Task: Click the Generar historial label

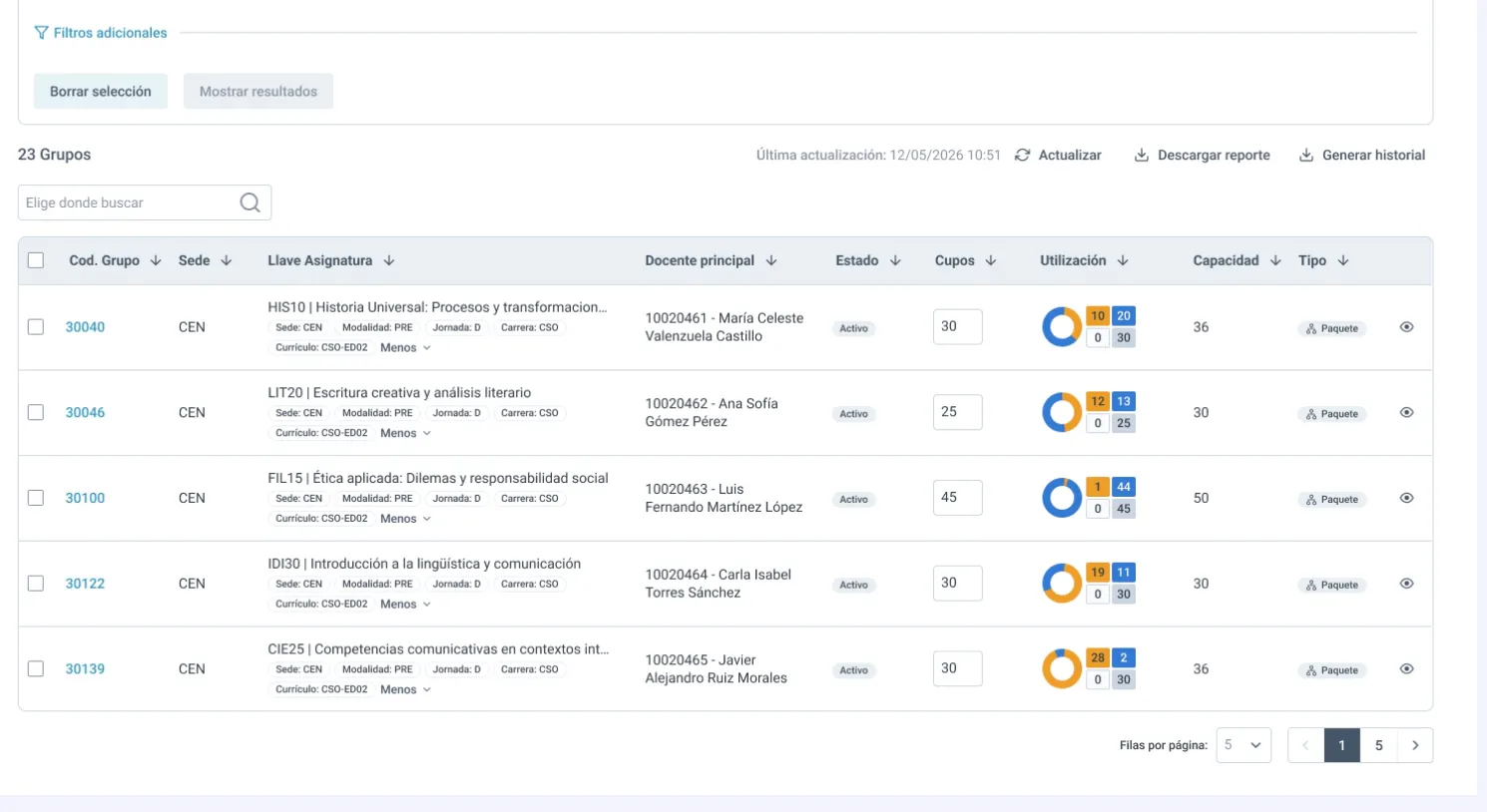Action: [x=1373, y=155]
